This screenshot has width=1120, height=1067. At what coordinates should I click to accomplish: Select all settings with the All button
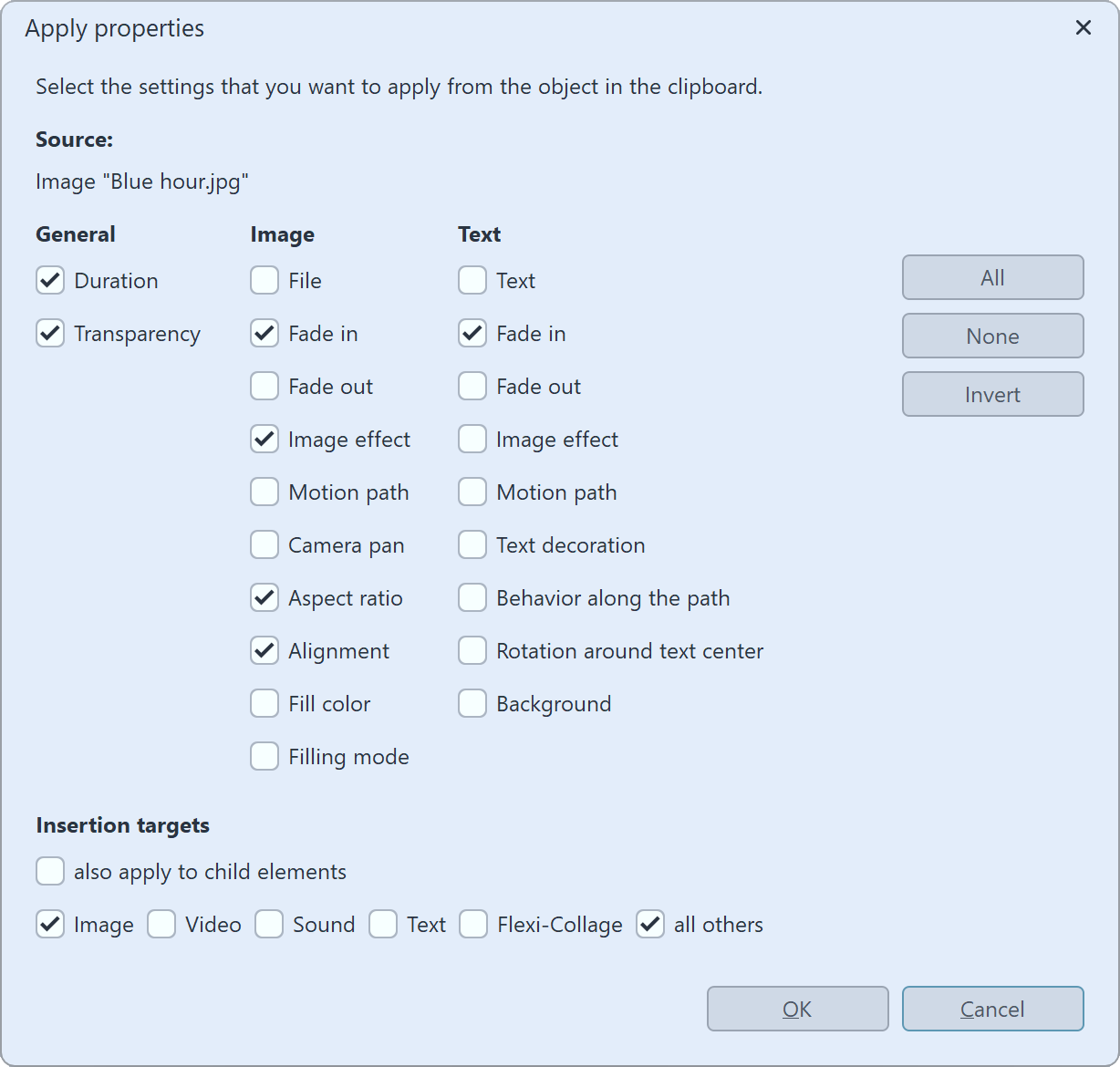click(992, 277)
